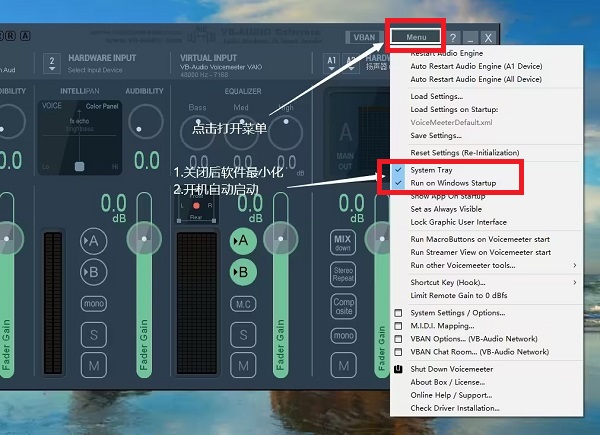Solo the Virtual Input strip with S
This screenshot has height=435, width=600.
(242, 335)
